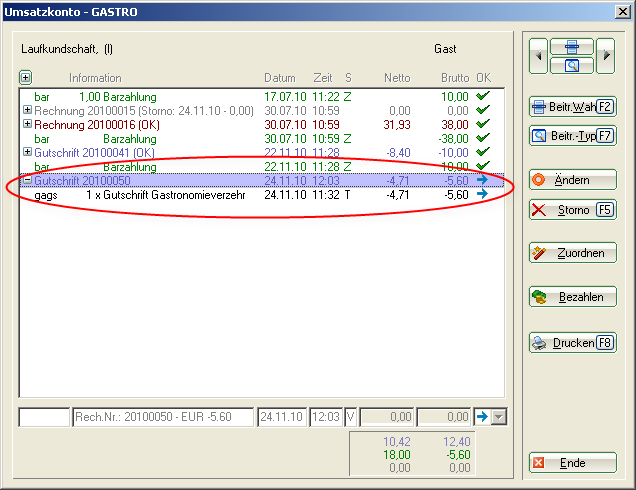Click the total value 12,40
Screen dimensions: 636x490
click(x=456, y=441)
